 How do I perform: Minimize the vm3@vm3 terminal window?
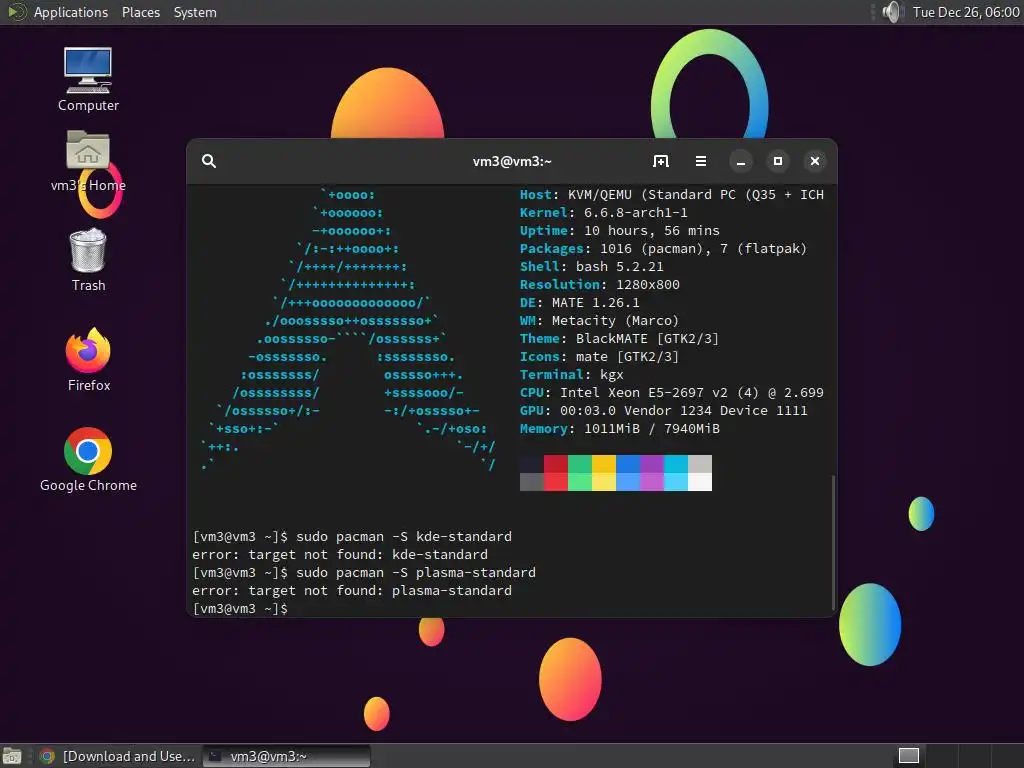pyautogui.click(x=741, y=161)
